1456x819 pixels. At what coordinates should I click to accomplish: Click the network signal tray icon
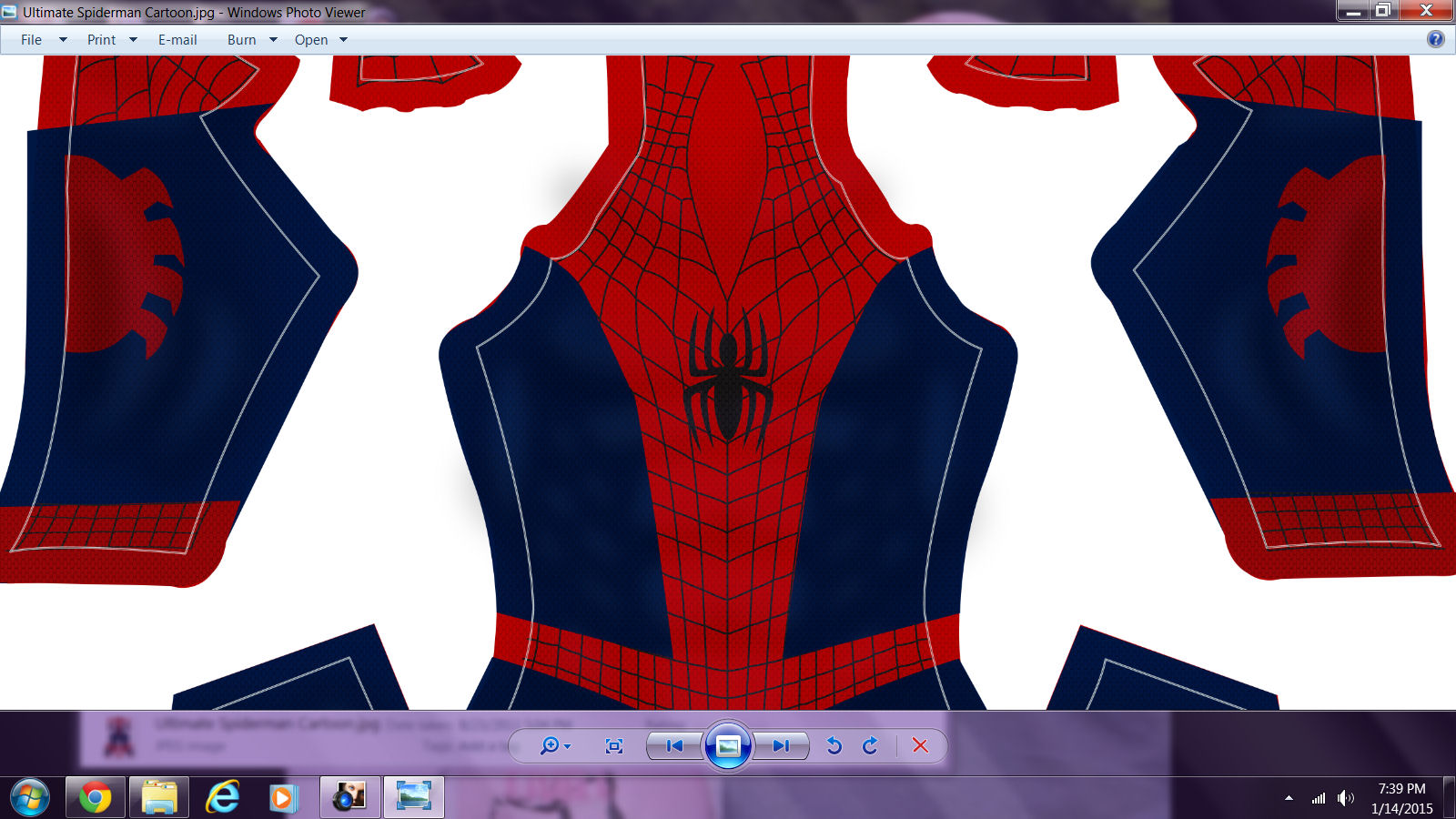coord(1318,798)
